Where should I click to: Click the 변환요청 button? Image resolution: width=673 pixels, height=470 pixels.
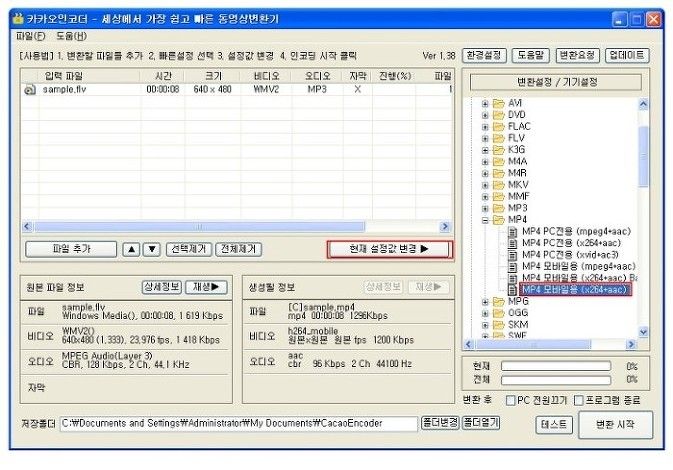click(577, 55)
